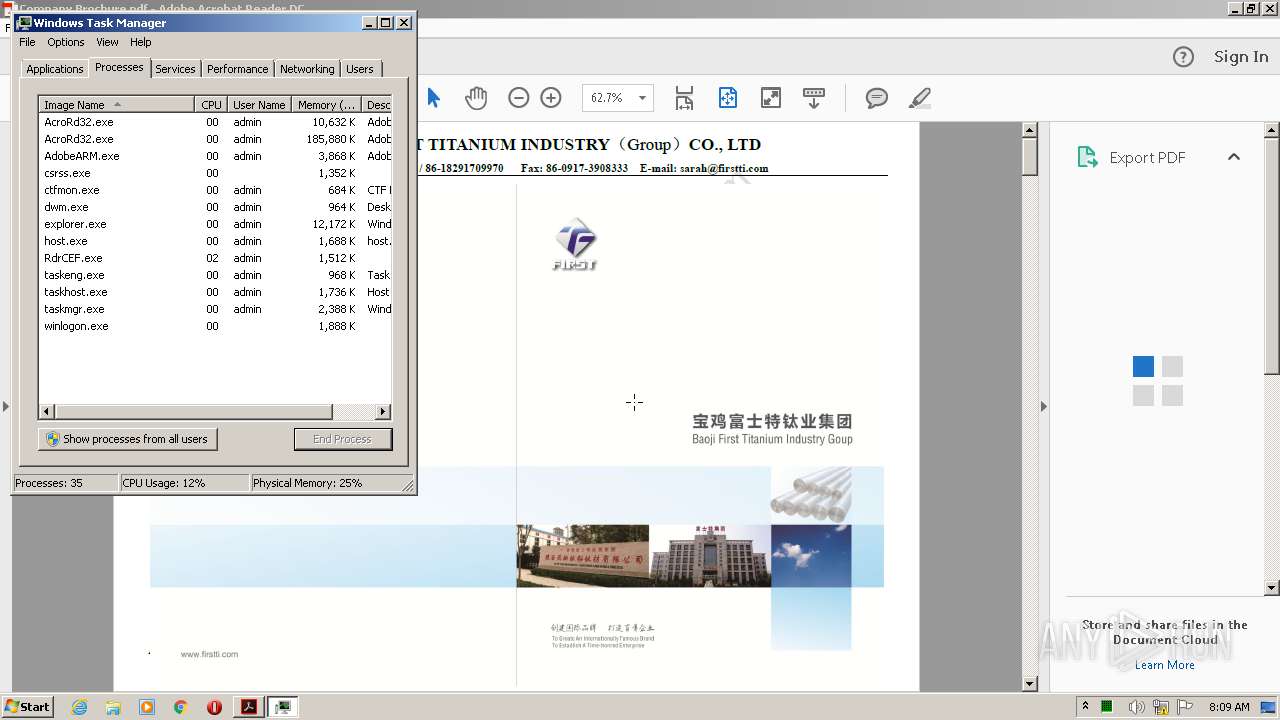Open Learn More about Document Cloud
This screenshot has height=720, width=1280.
[x=1165, y=665]
